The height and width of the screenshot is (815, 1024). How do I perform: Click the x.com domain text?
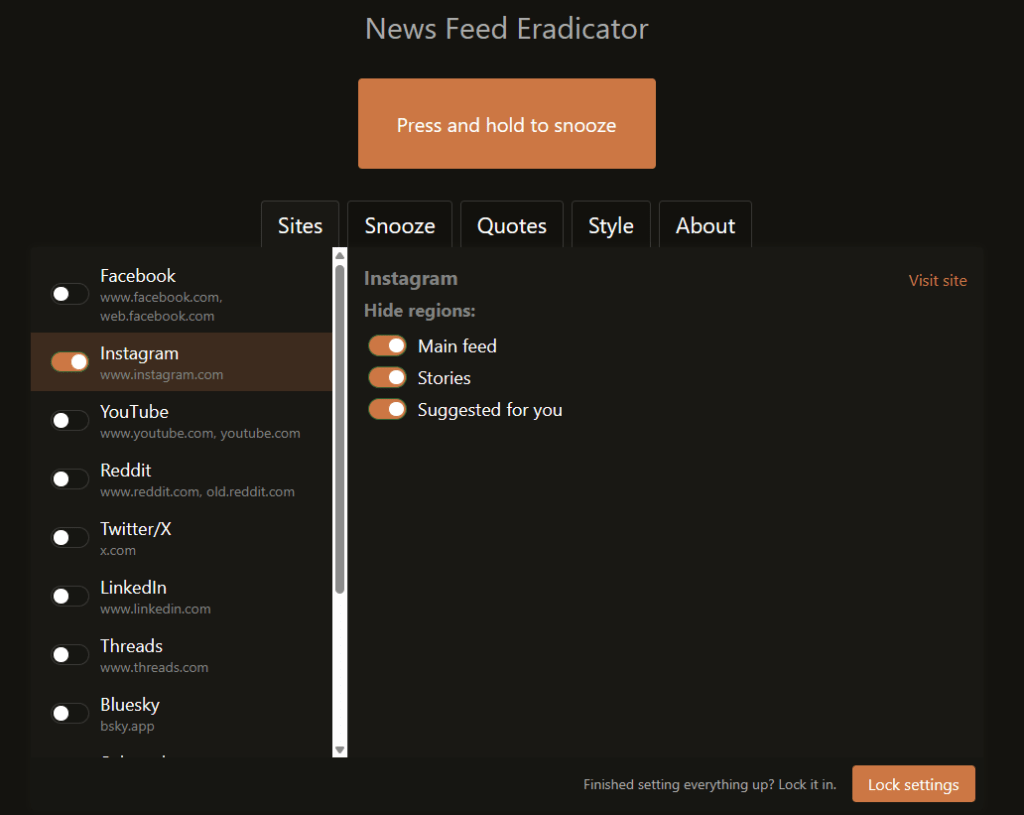[x=118, y=551]
